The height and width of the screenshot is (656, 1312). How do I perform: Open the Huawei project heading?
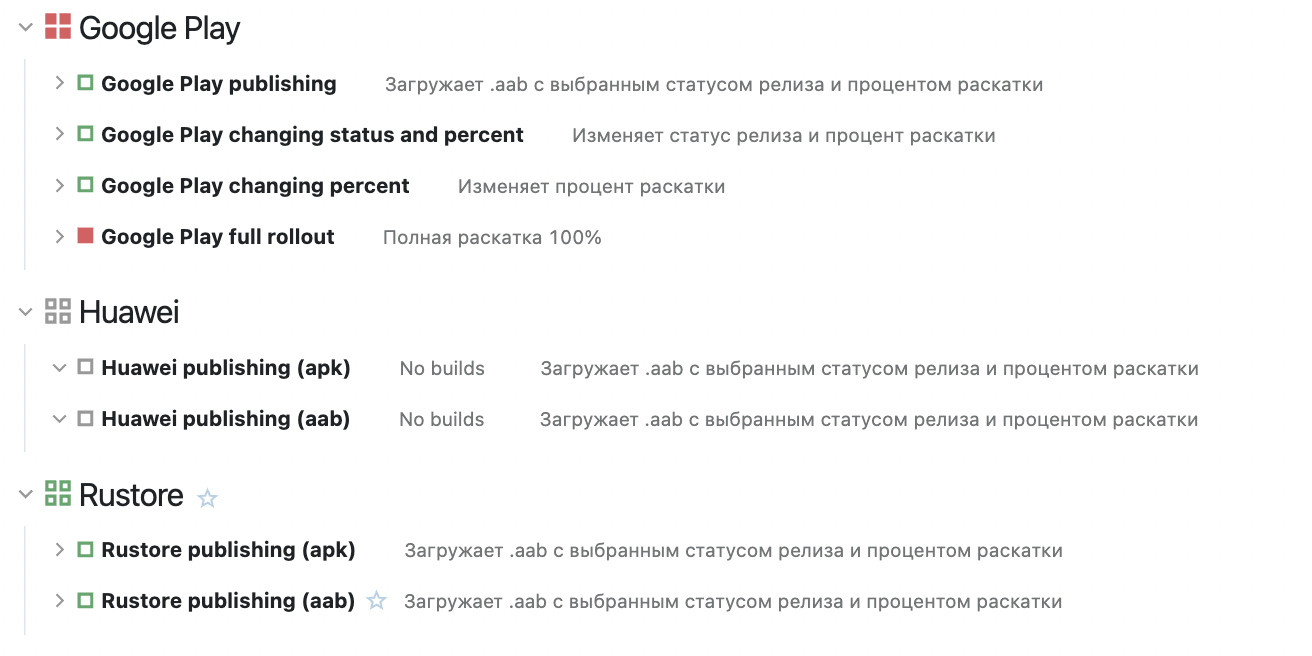(x=129, y=313)
